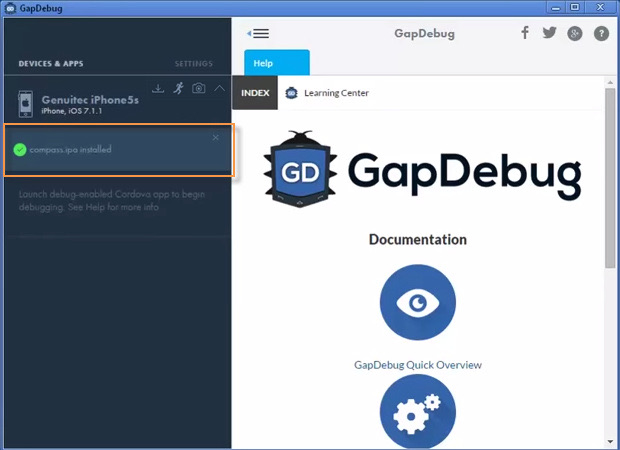
Task: Click the install app download icon
Action: pos(158,88)
